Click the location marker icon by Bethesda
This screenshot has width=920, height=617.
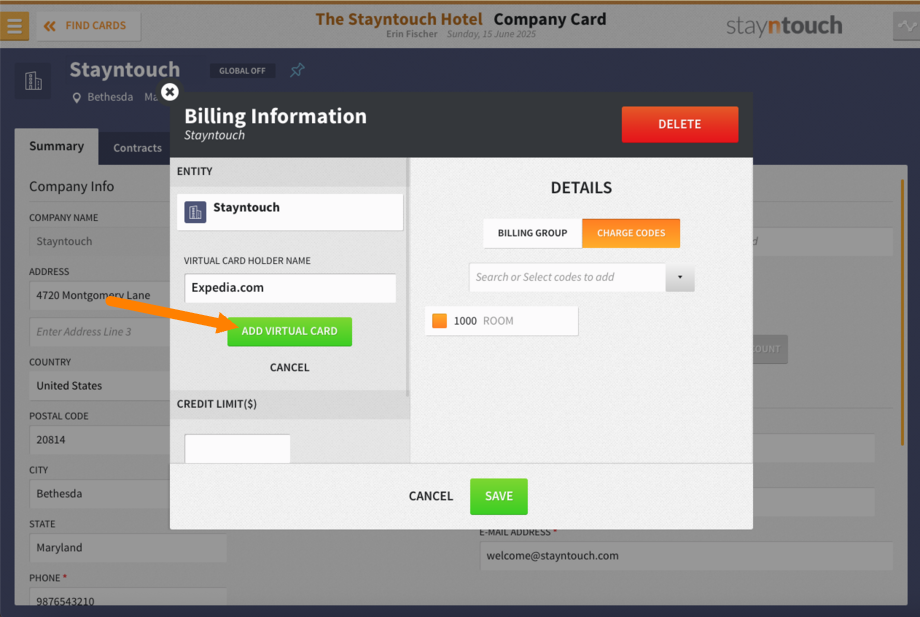76,97
